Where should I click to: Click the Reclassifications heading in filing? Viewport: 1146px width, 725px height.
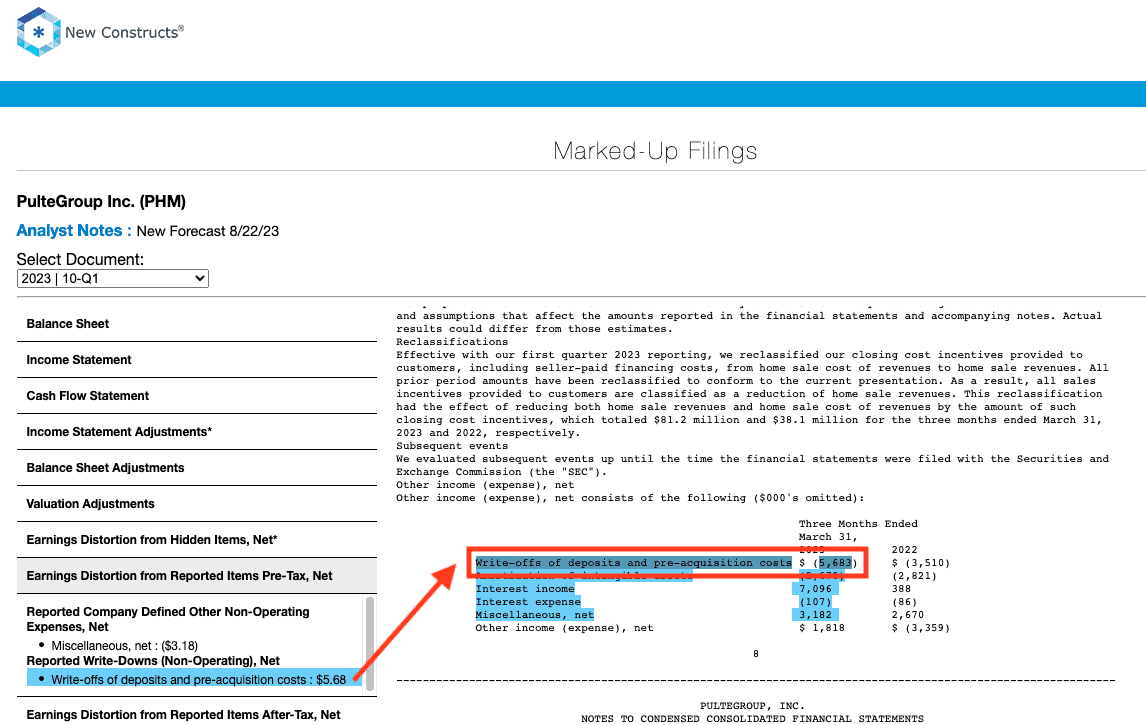point(452,342)
